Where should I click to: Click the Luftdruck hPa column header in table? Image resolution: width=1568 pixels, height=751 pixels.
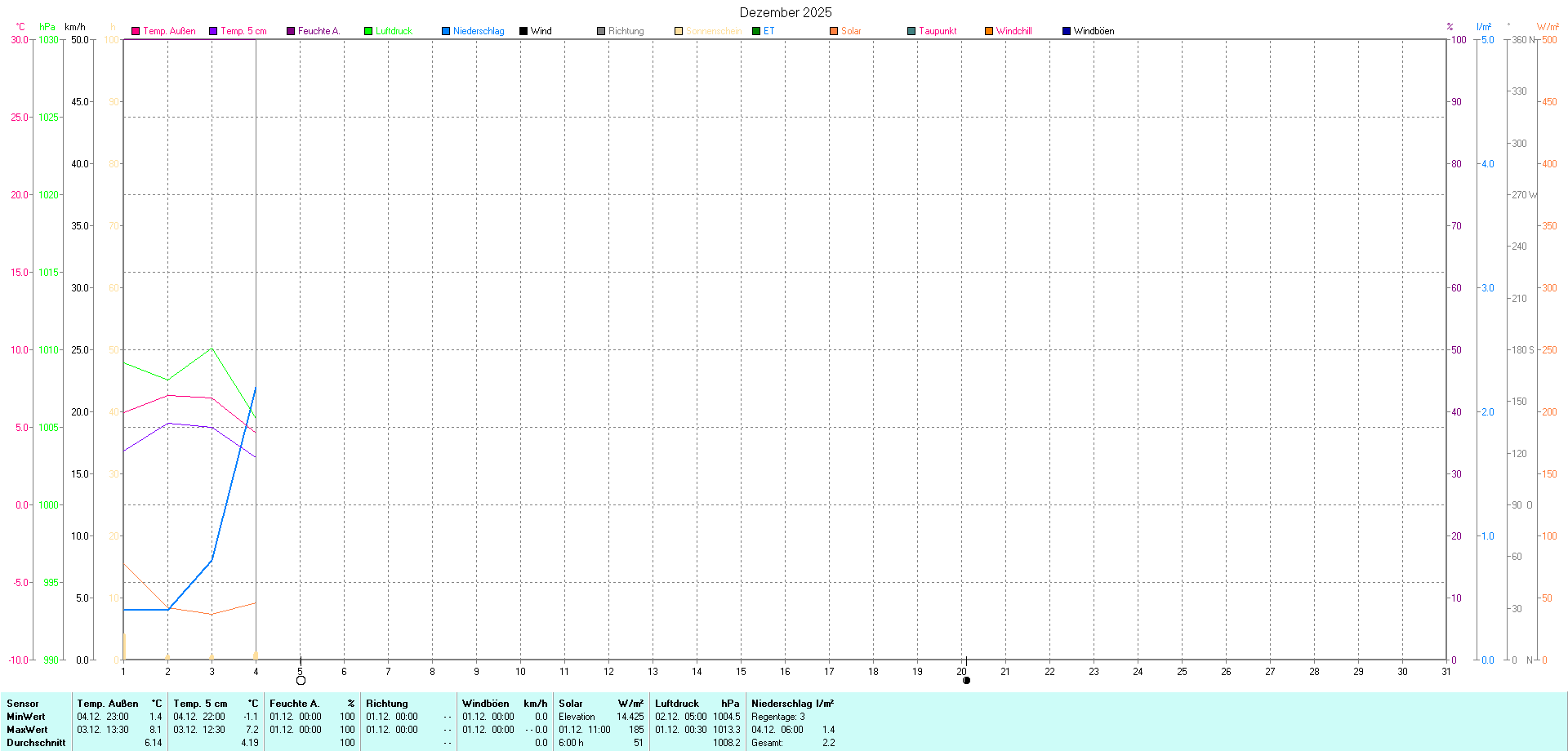pyautogui.click(x=697, y=704)
